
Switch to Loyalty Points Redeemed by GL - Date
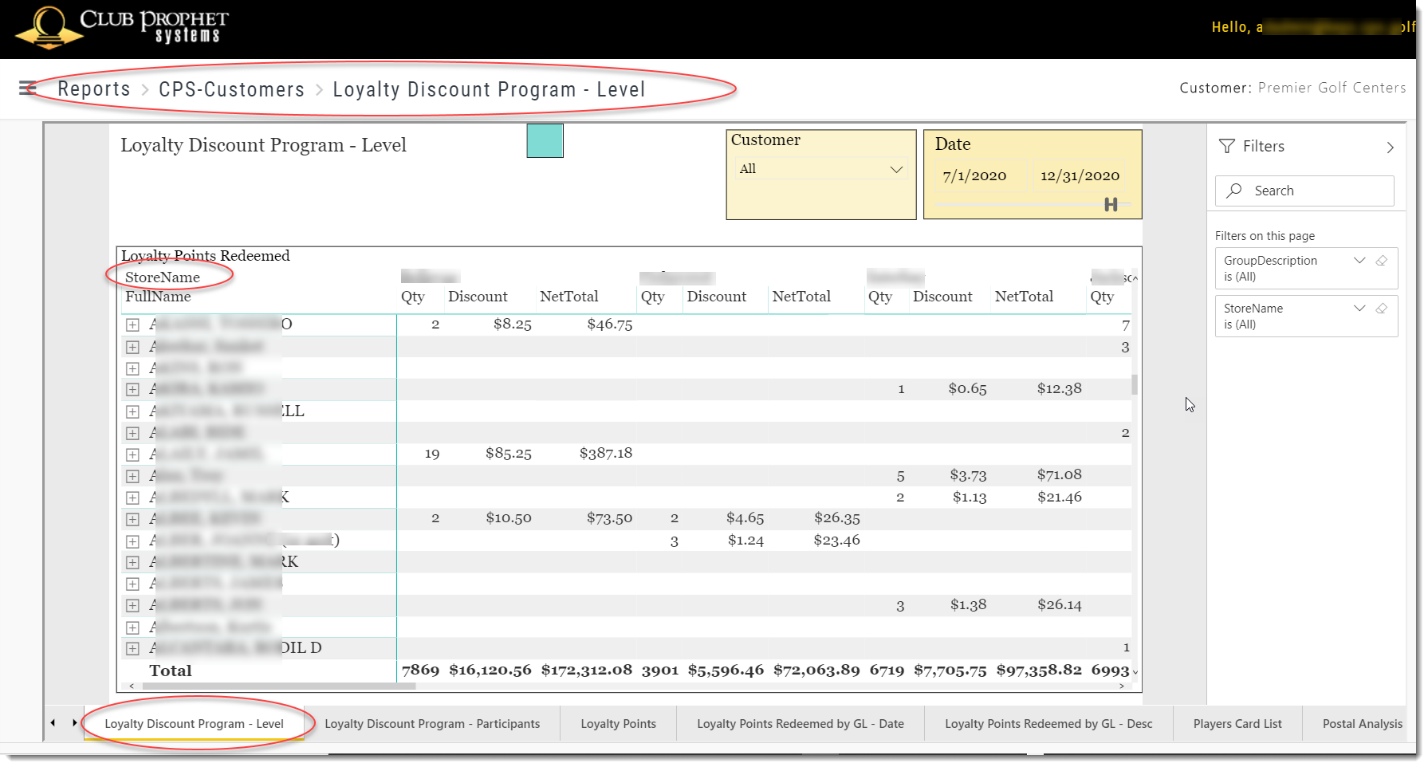(x=800, y=724)
